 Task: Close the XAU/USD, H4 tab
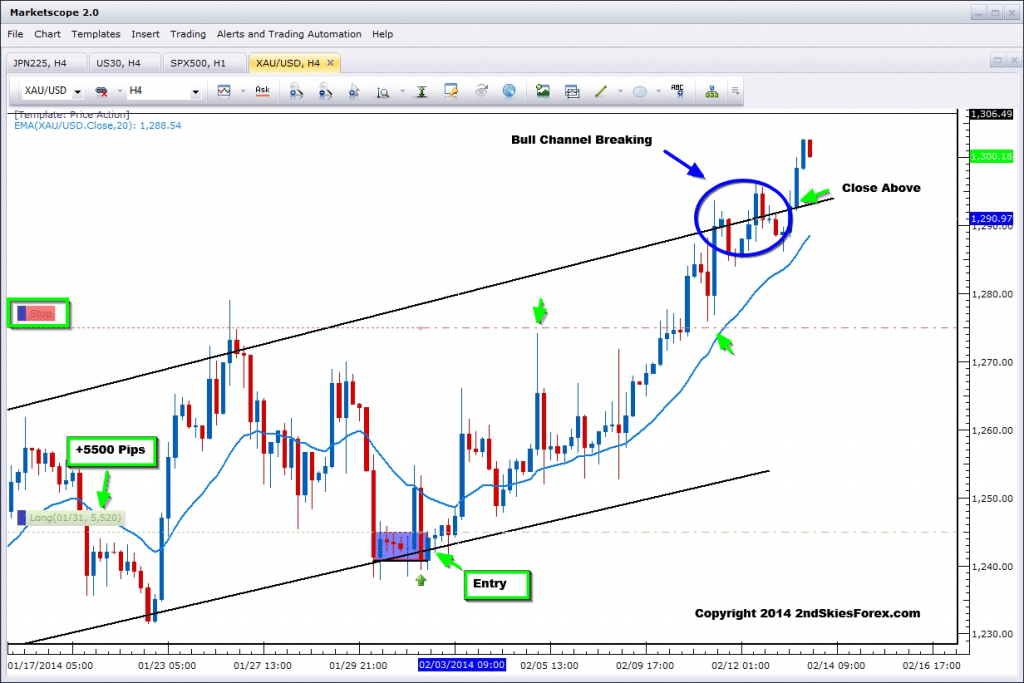click(330, 63)
